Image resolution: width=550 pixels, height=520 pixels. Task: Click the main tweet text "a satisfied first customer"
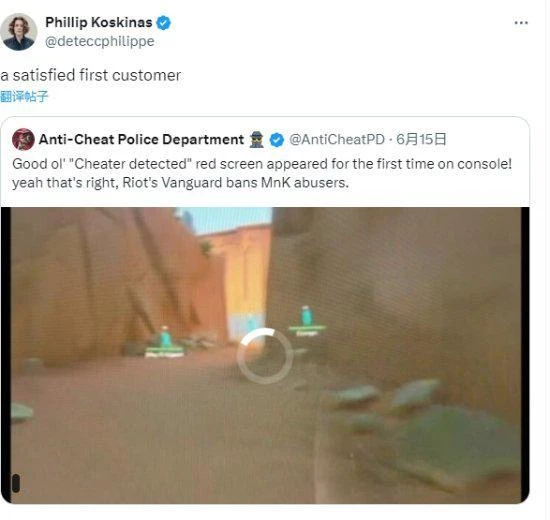pos(91,75)
